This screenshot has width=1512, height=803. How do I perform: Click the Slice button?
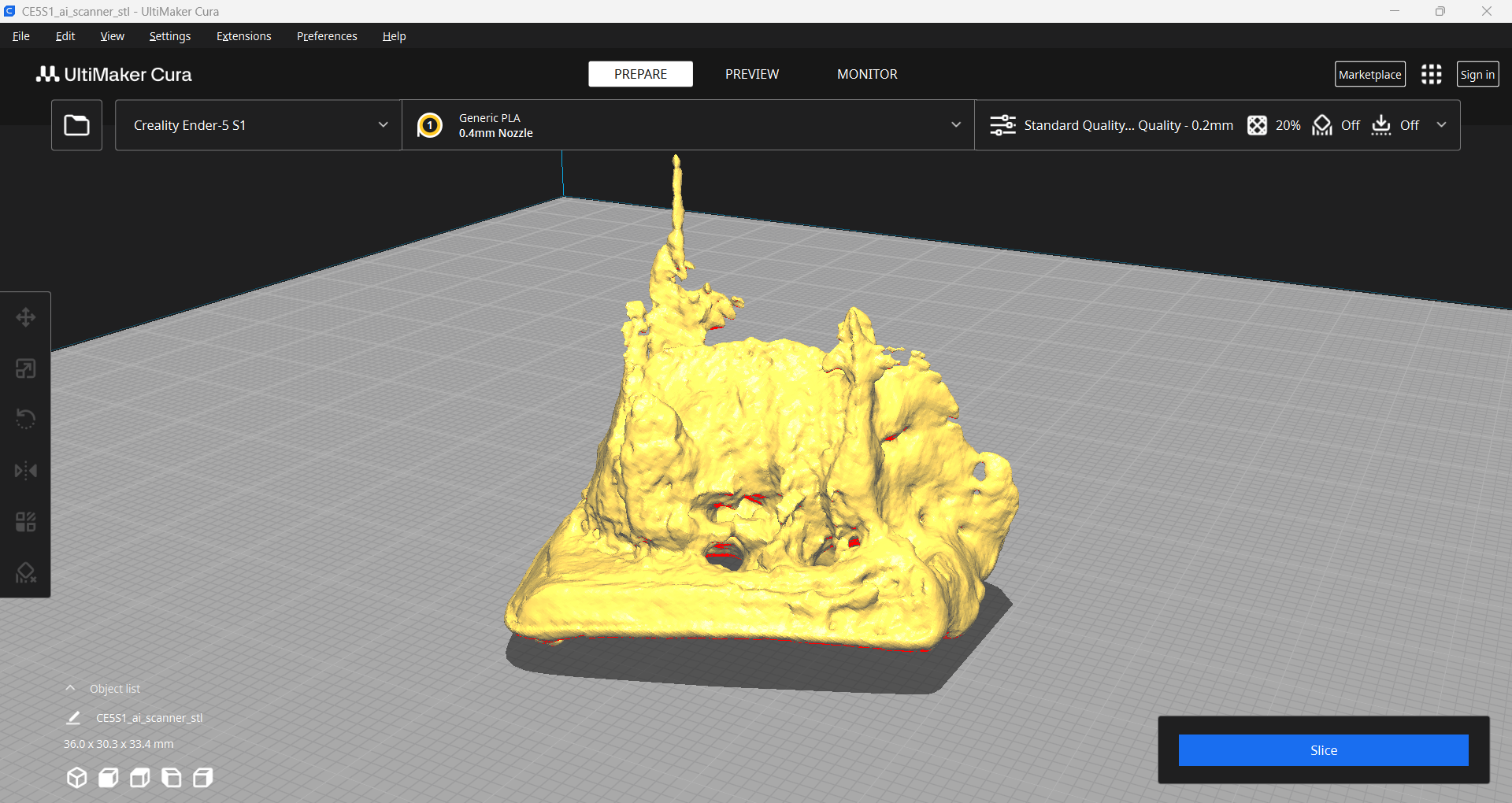click(x=1323, y=750)
